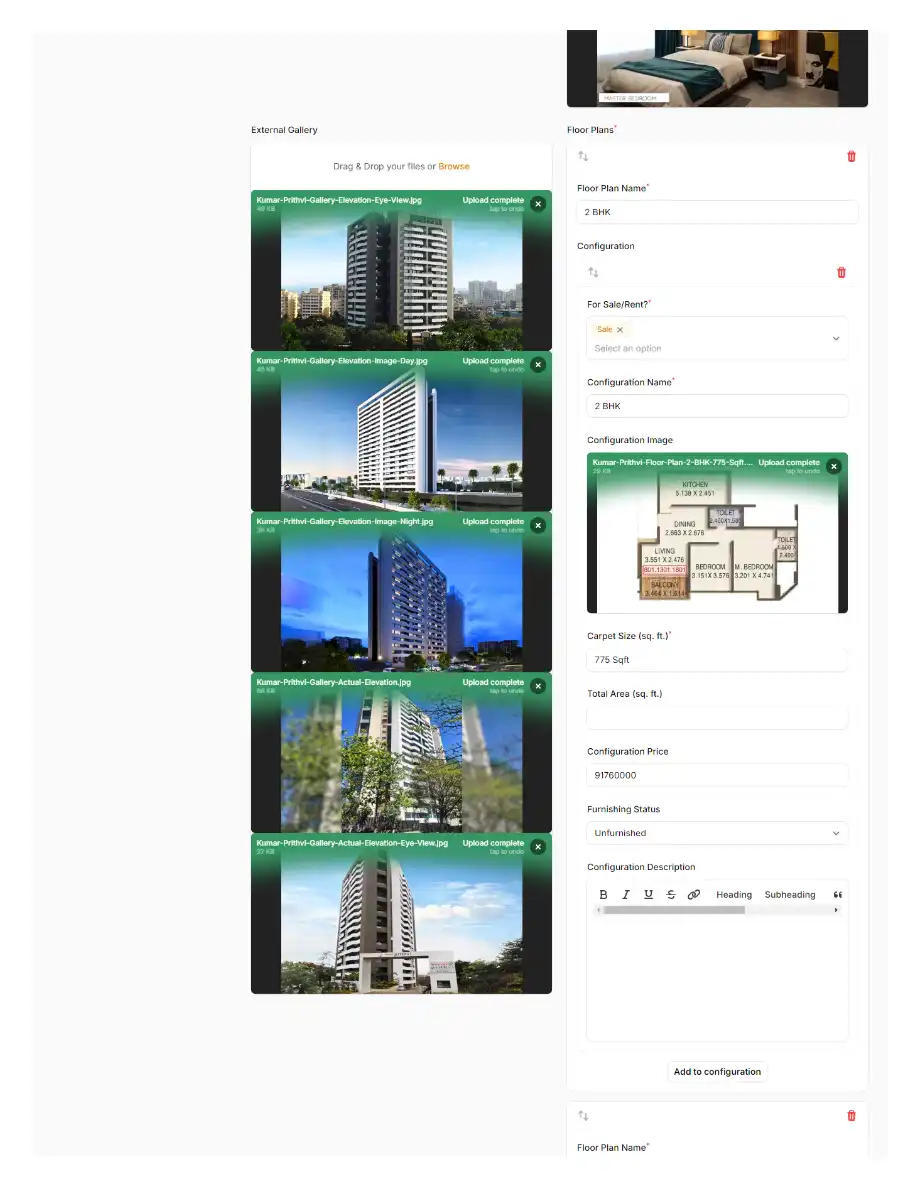
Task: Toggle bold formatting in Configuration Description
Action: click(603, 894)
